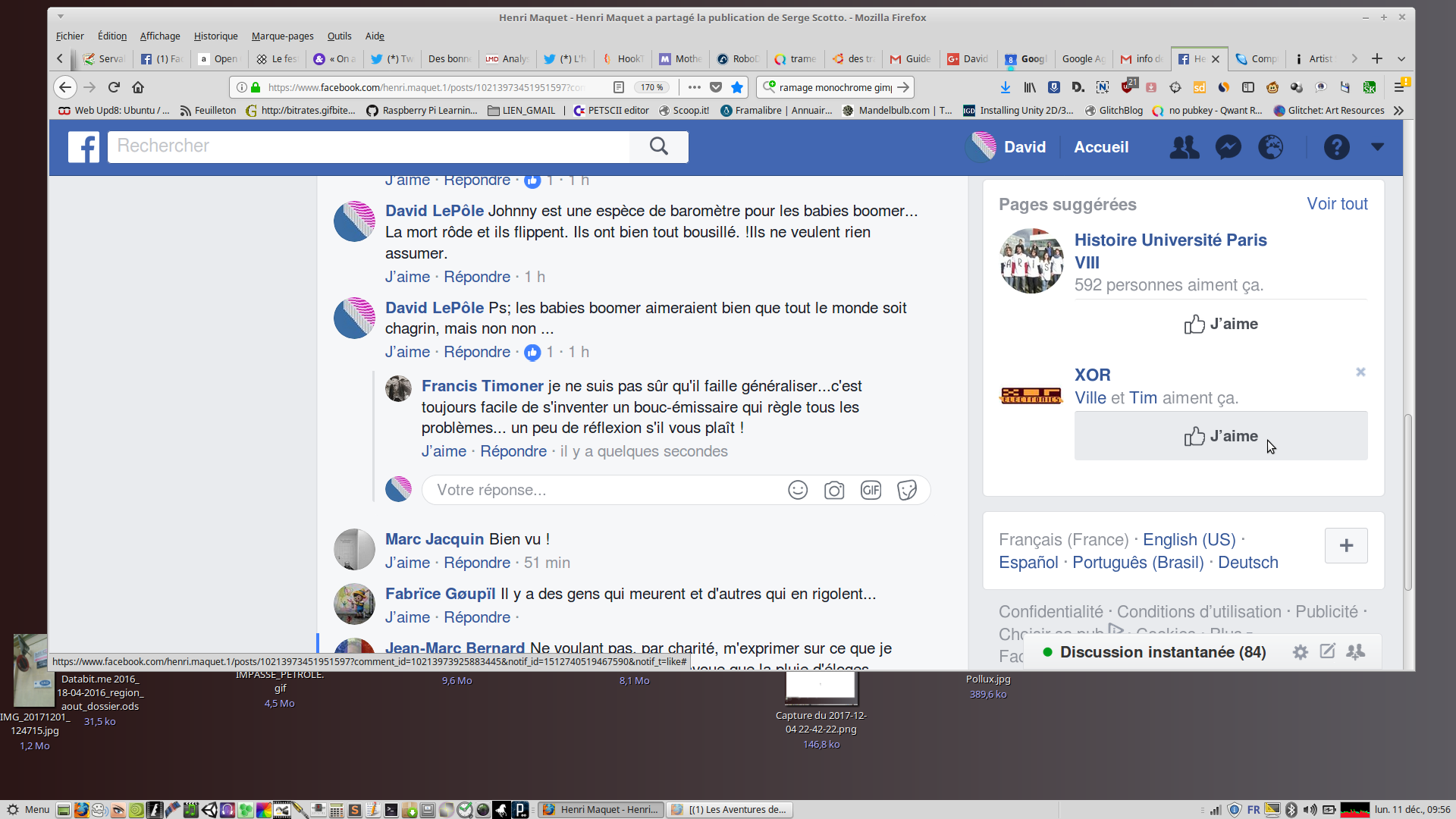Expand Facebook account dropdown arrow
Viewport: 1456px width, 819px height.
pos(1377,147)
